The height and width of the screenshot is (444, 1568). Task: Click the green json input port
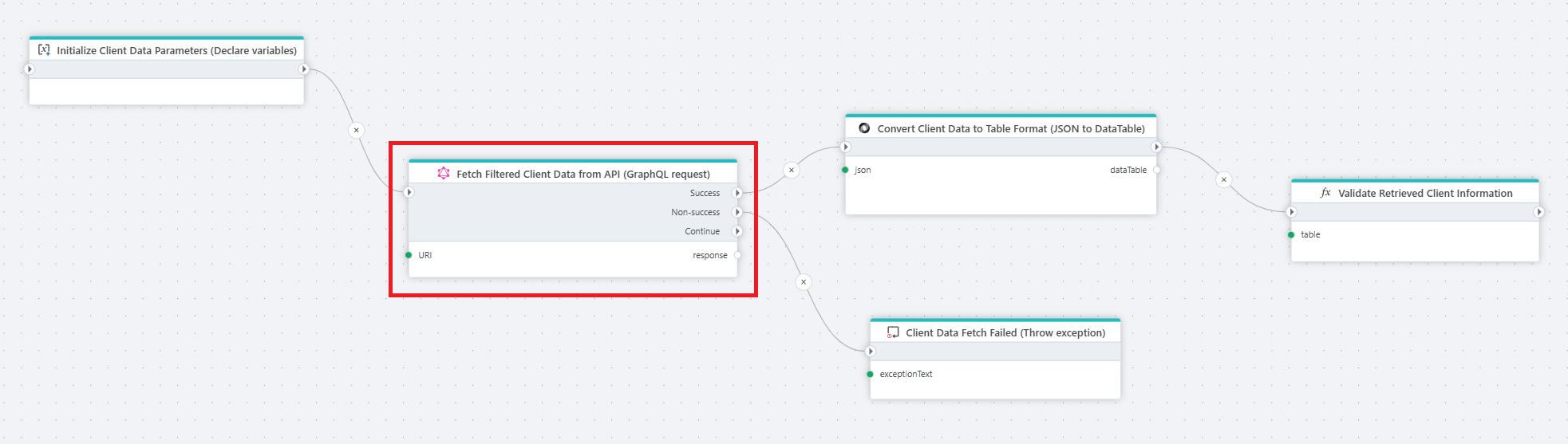pos(845,170)
